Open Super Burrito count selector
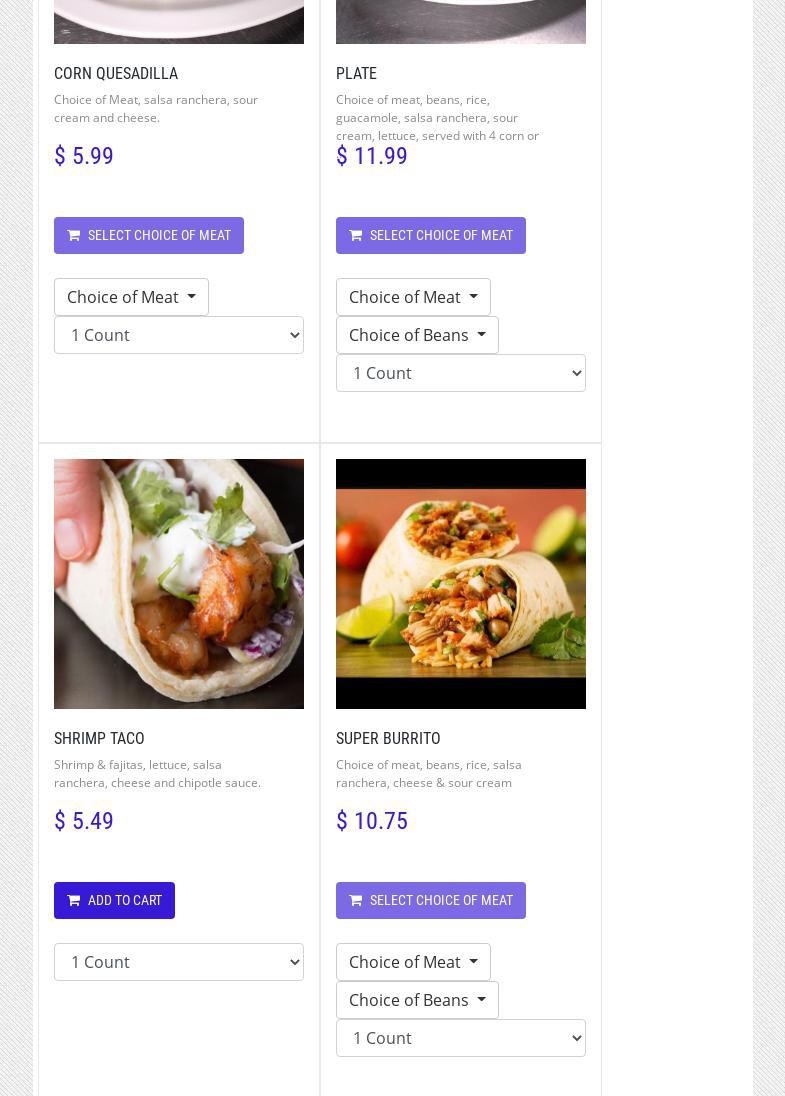 pyautogui.click(x=461, y=1038)
